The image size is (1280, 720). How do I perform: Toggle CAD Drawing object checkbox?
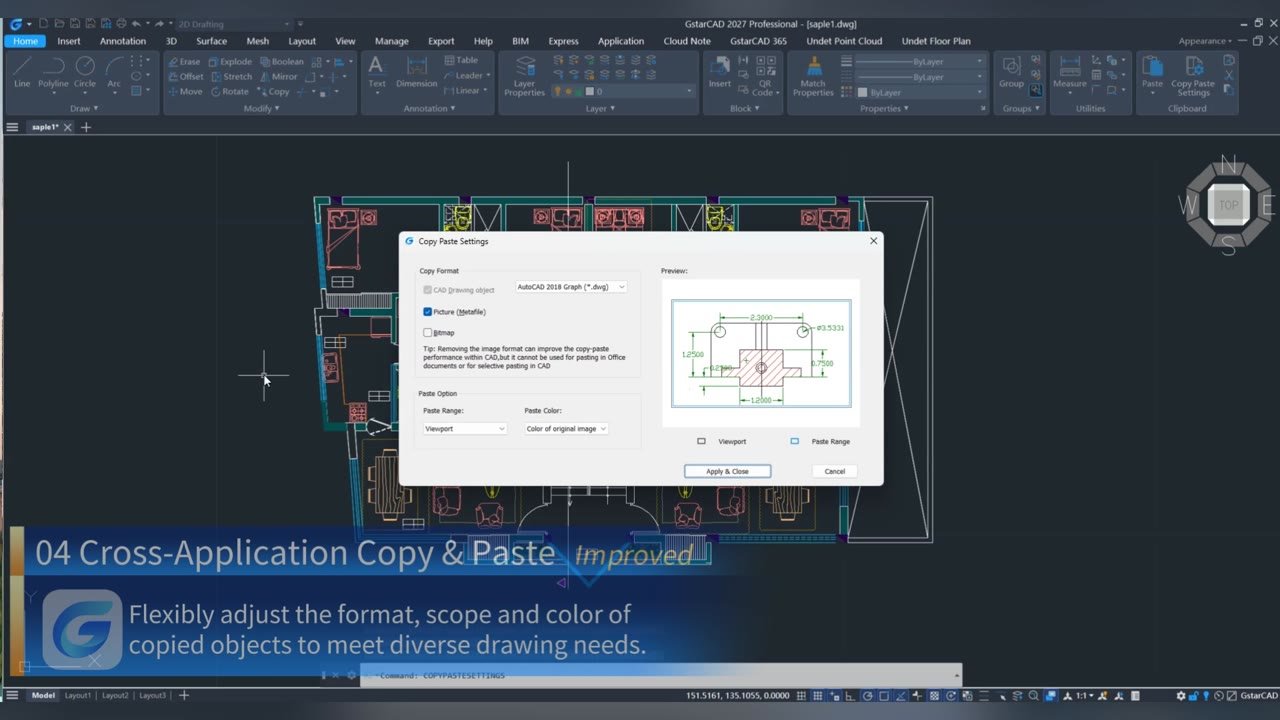(428, 290)
